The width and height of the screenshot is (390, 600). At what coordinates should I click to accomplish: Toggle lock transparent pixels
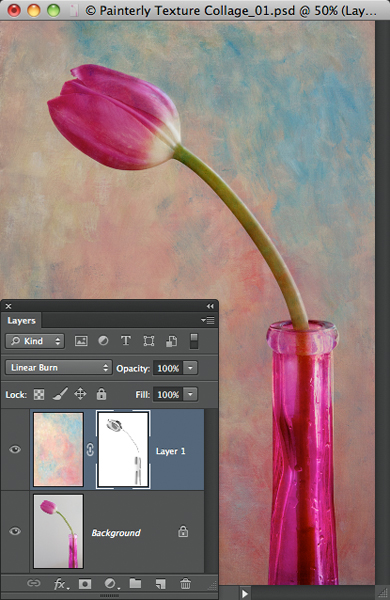coord(39,394)
